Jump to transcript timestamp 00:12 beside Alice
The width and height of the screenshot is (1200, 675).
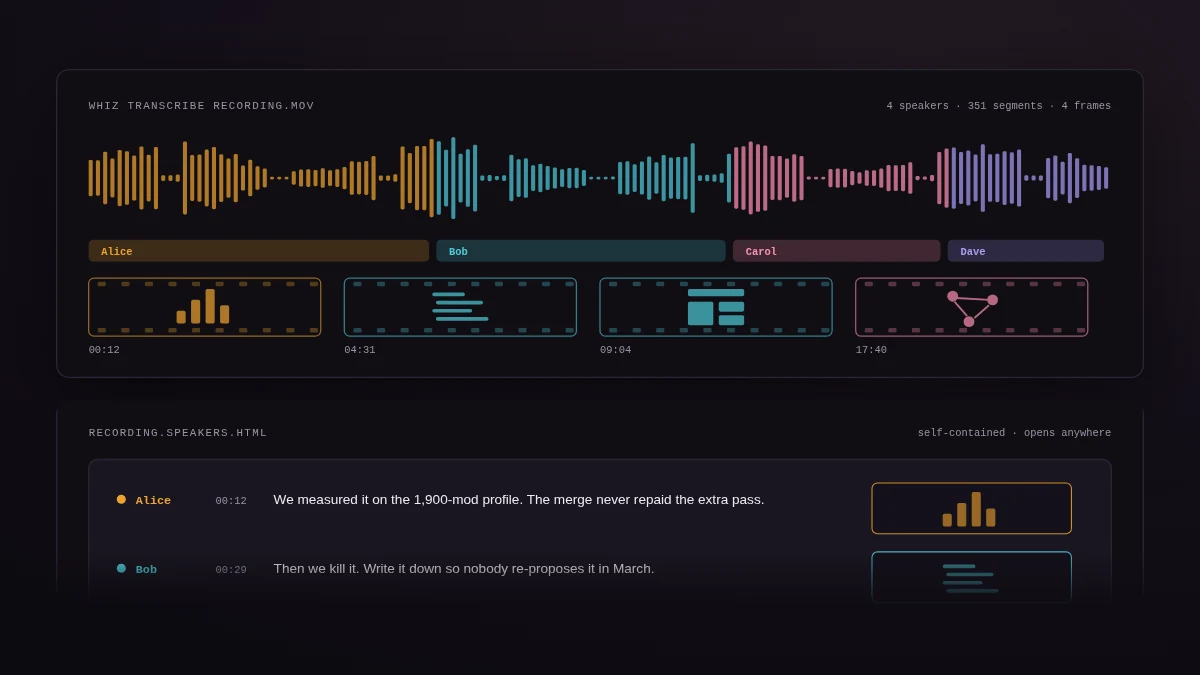231,501
